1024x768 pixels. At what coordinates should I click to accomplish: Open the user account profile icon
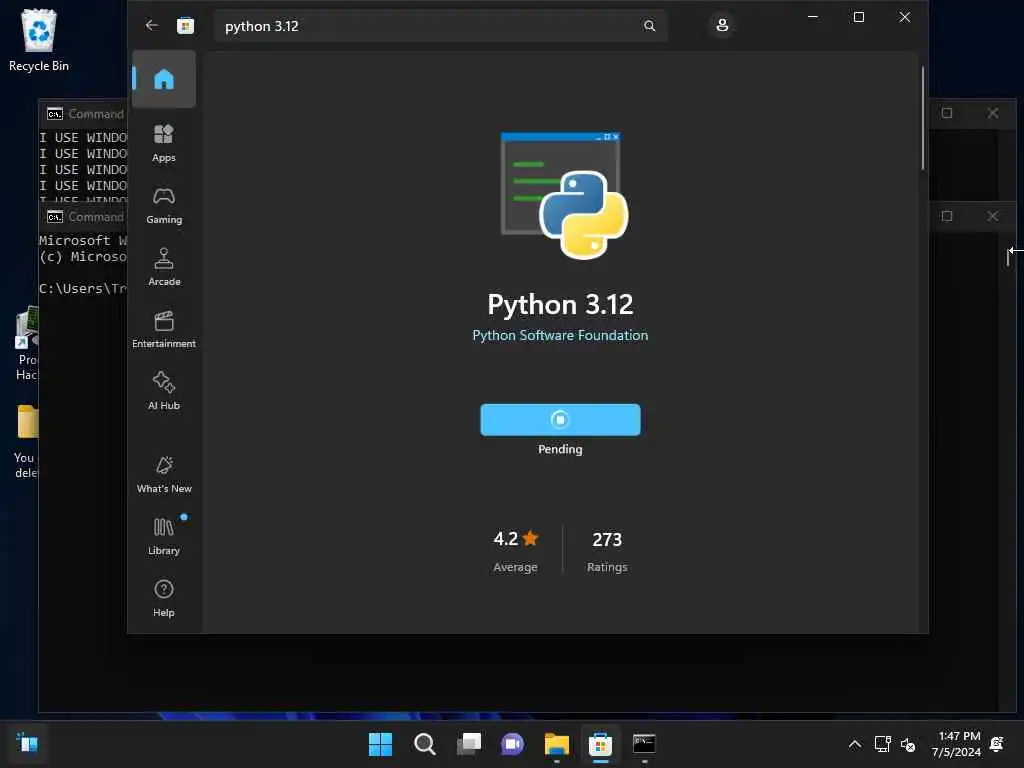(722, 25)
